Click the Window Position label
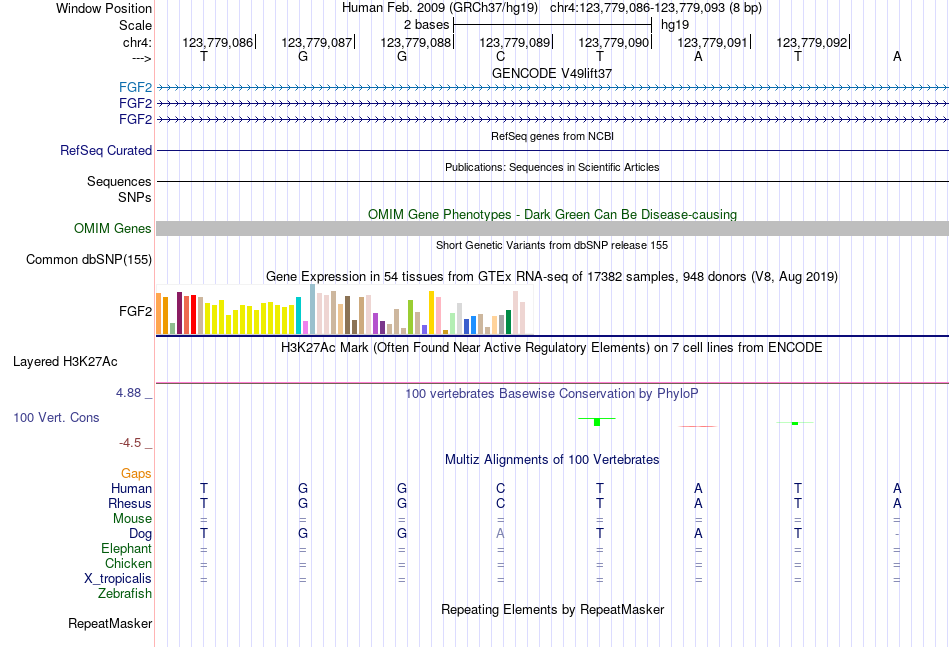This screenshot has width=950, height=647. (104, 8)
